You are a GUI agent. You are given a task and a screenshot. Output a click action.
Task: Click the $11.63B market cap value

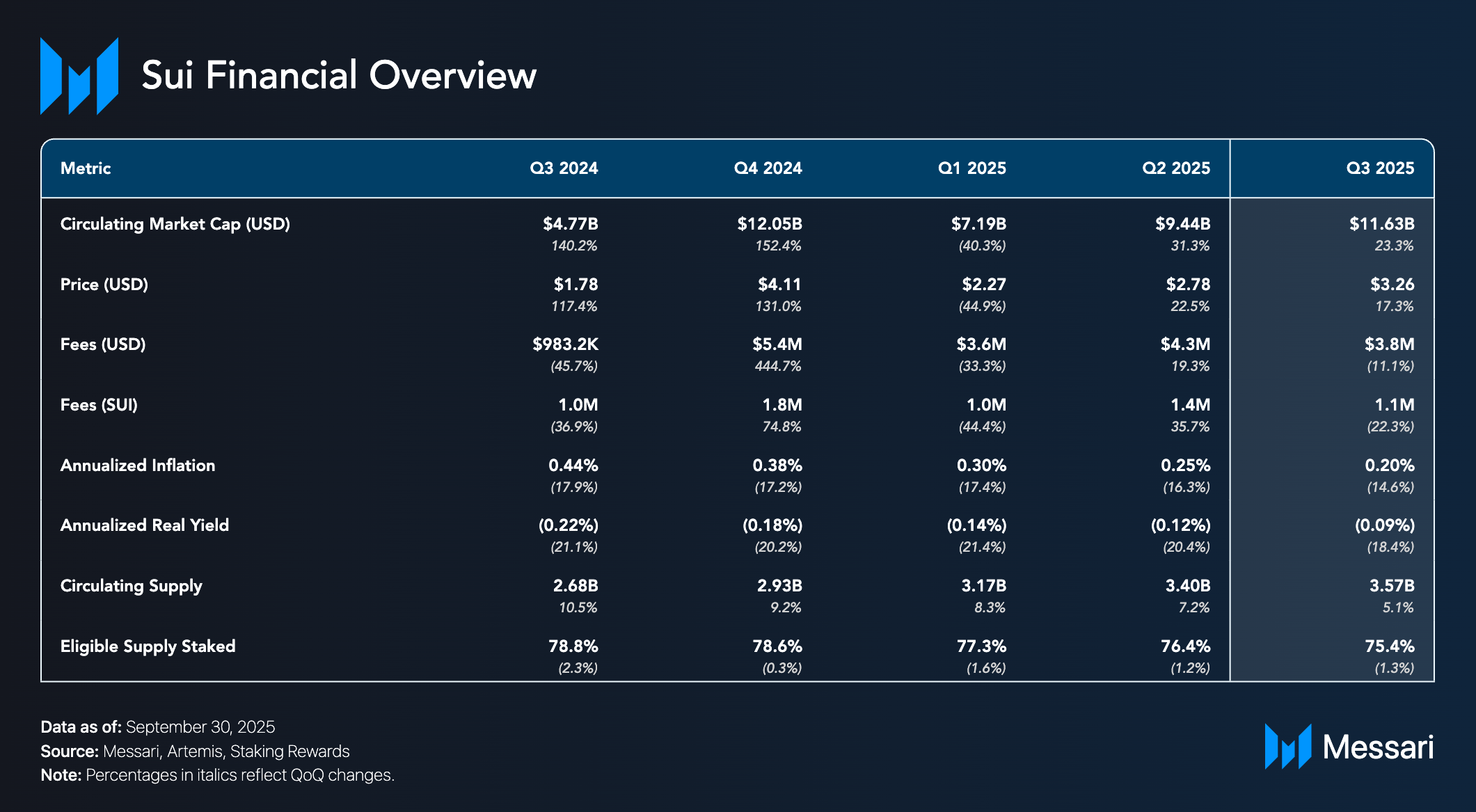click(x=1381, y=224)
